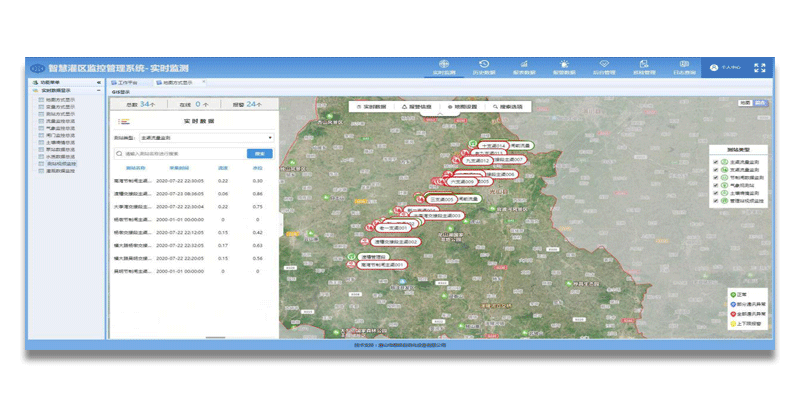The image size is (800, 406).
Task: Switch the map to satellite view
Action: (x=760, y=103)
